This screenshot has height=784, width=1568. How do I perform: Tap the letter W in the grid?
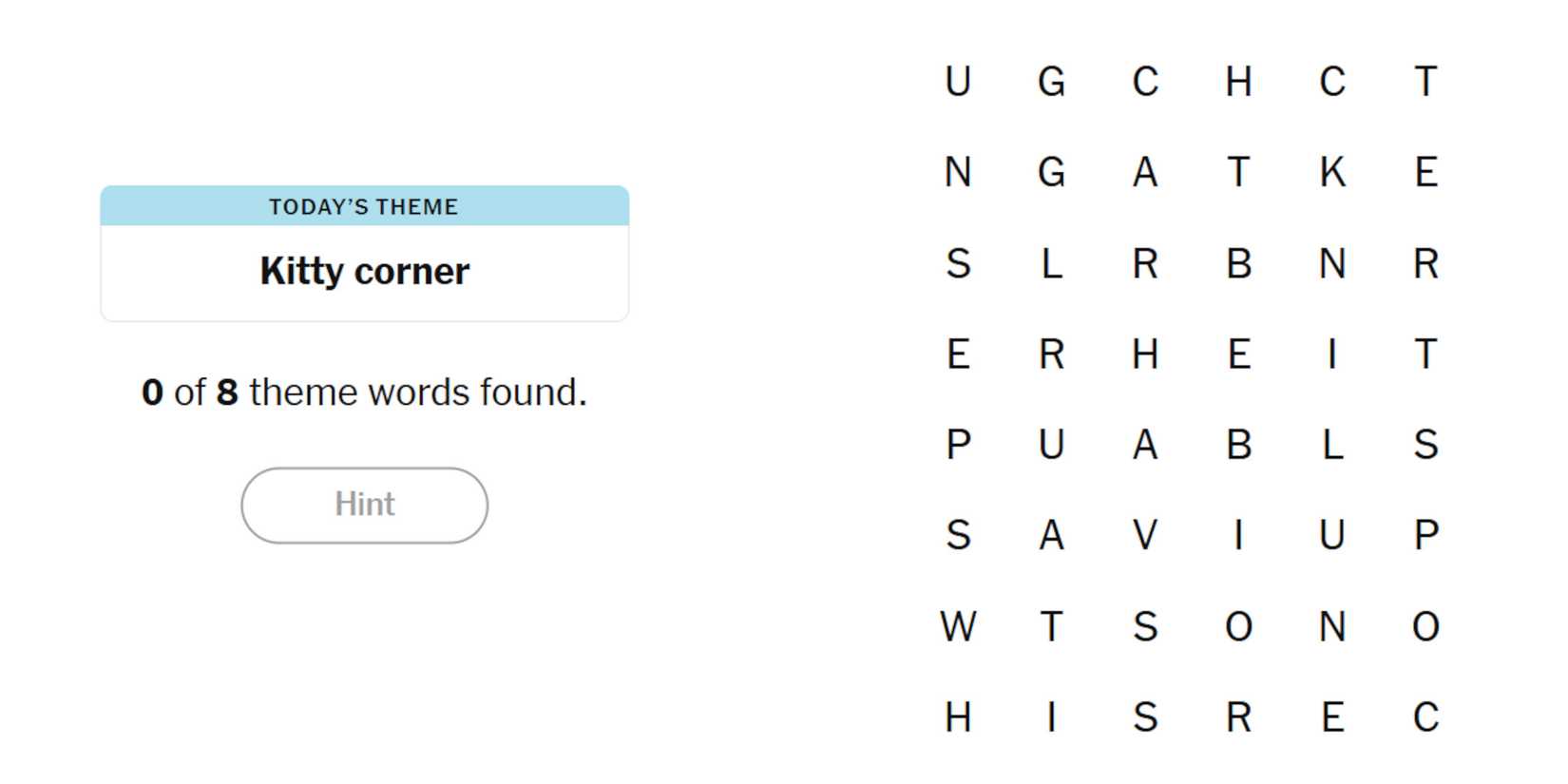coord(958,626)
